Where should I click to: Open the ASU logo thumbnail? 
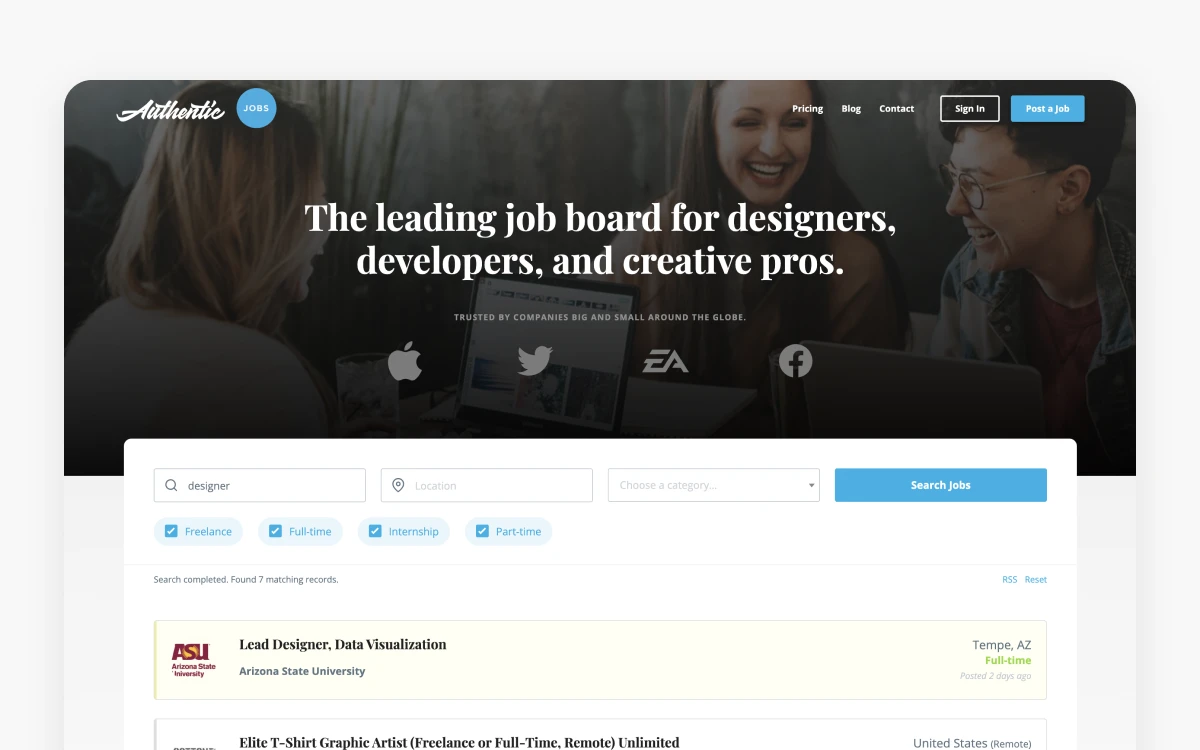coord(193,660)
